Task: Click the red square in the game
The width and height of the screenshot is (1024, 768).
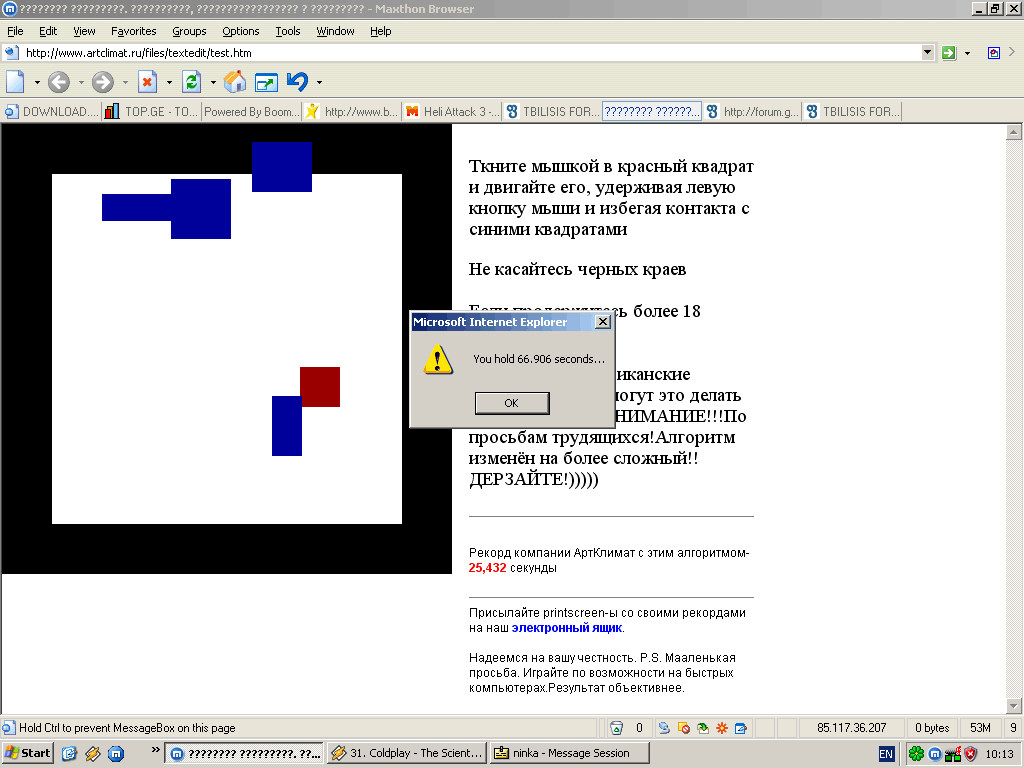Action: coord(320,387)
